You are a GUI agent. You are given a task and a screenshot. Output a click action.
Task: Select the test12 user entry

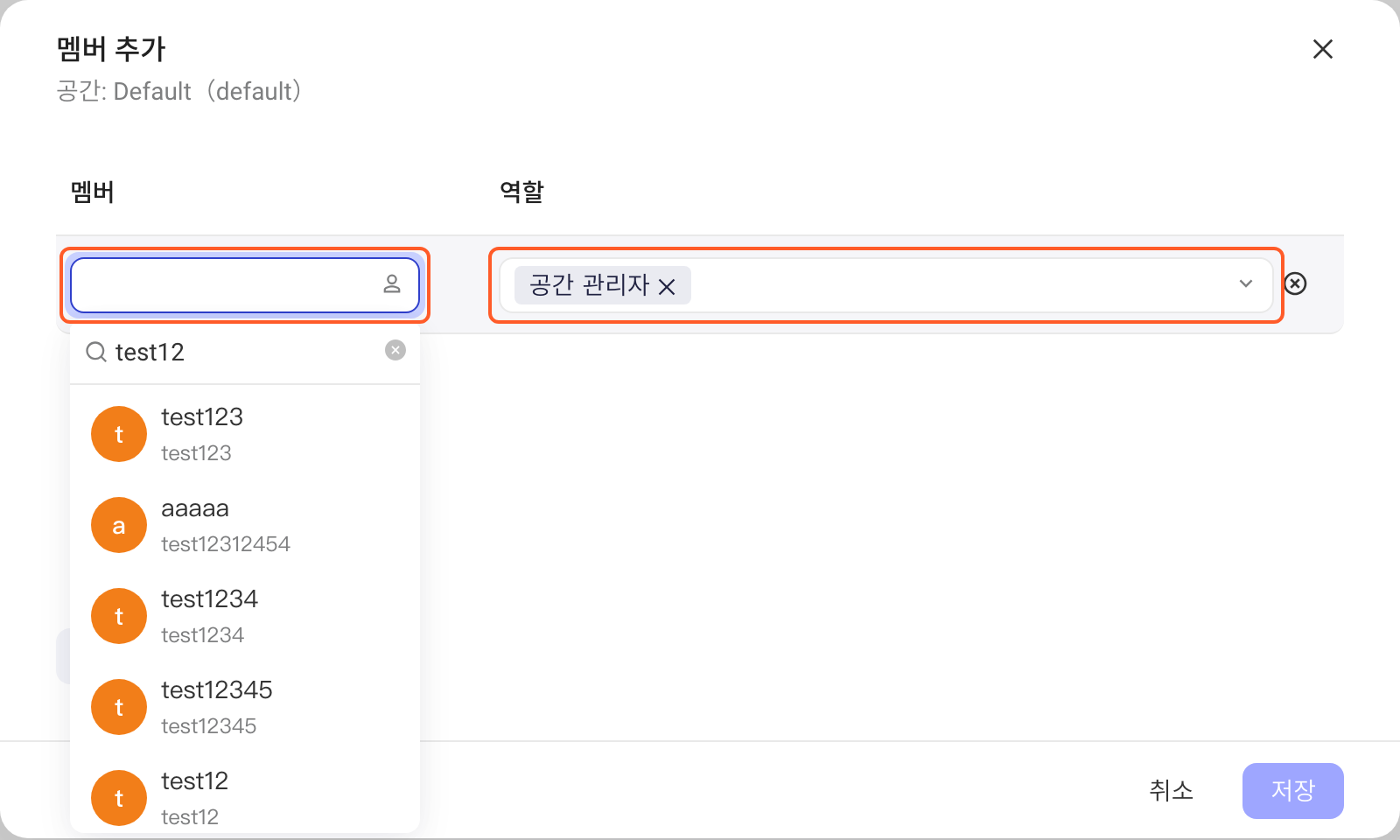(x=245, y=797)
